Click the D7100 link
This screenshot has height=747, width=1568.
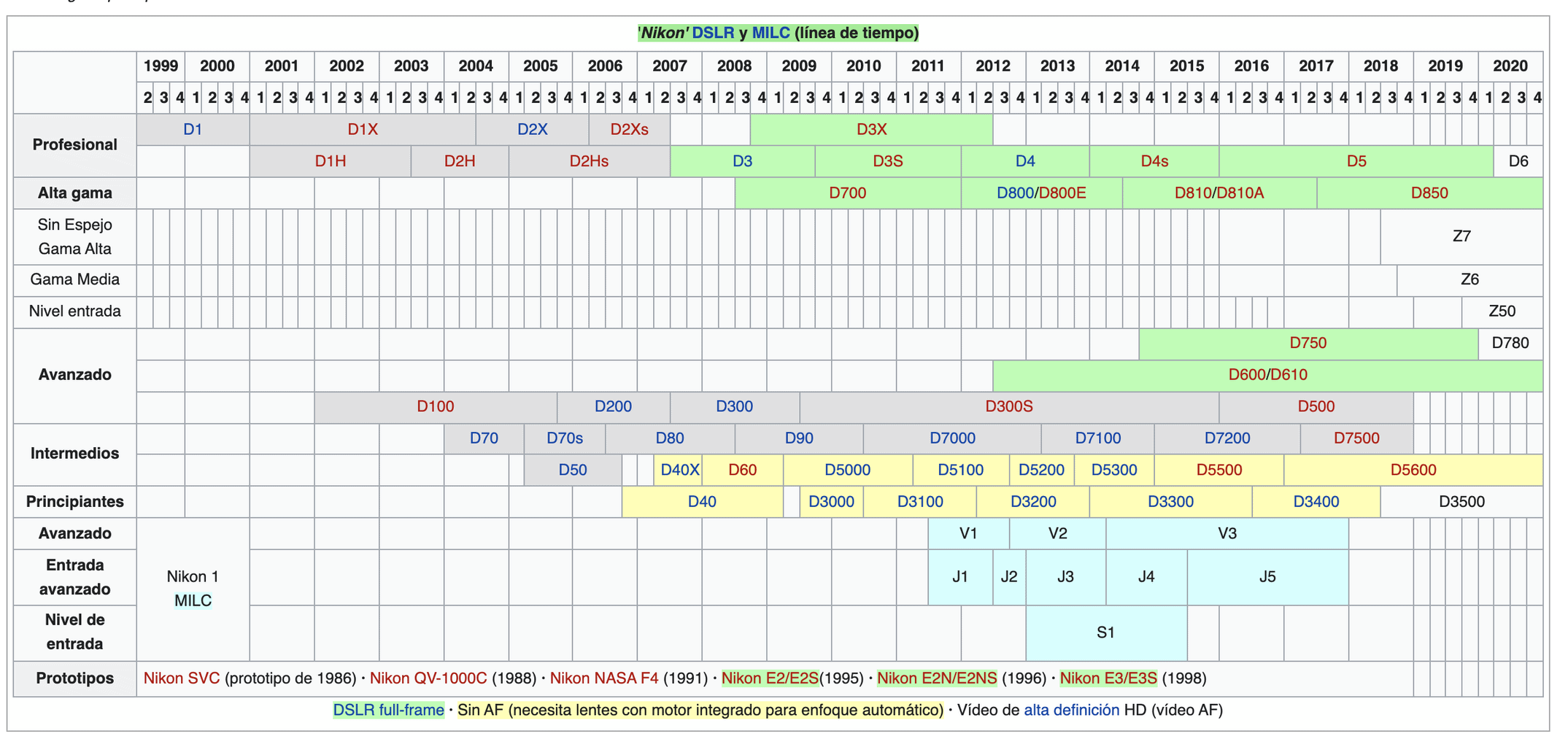click(1098, 438)
